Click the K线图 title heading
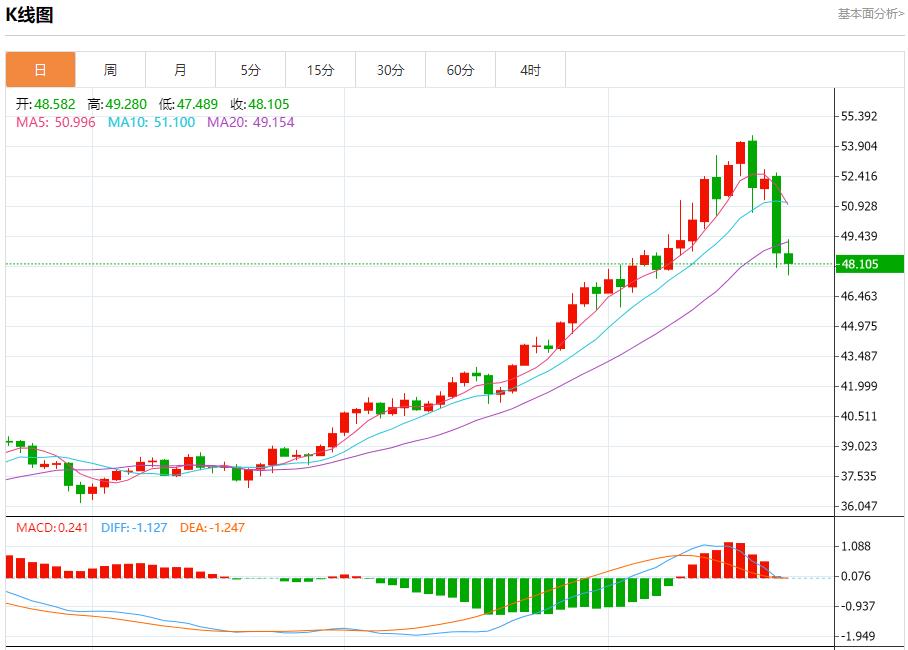This screenshot has height=650, width=908. click(x=31, y=15)
